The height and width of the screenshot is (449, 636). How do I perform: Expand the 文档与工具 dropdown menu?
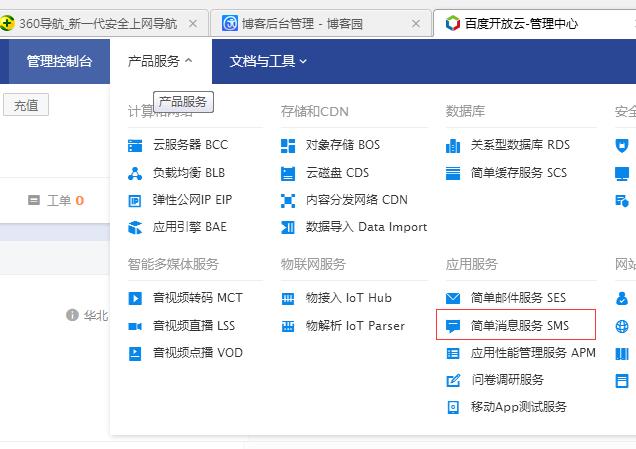(268, 61)
